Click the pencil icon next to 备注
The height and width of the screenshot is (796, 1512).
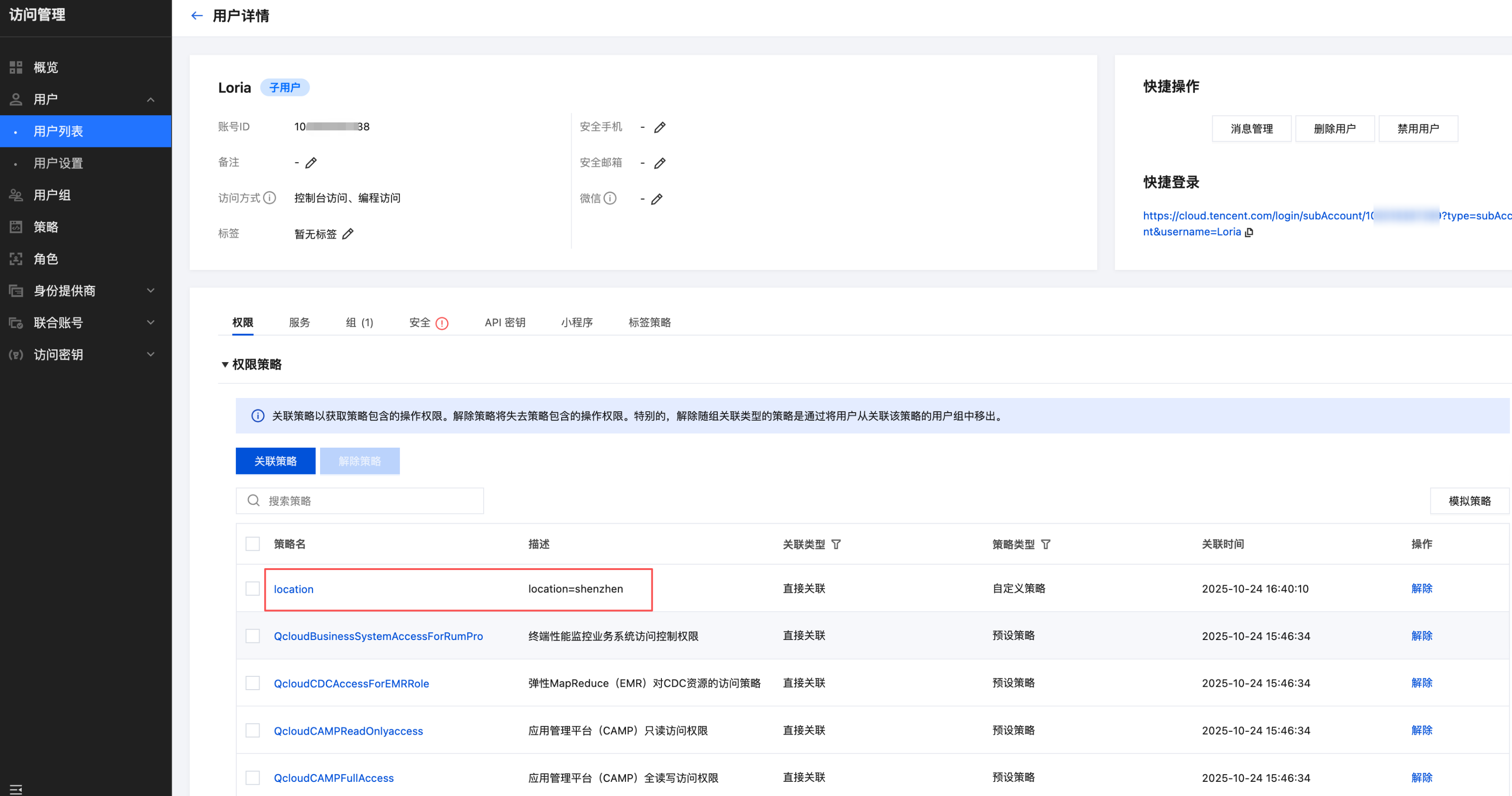click(x=311, y=163)
